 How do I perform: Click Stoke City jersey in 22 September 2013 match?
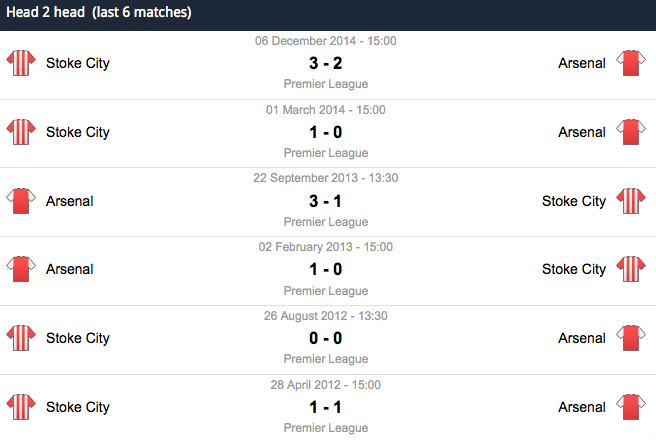[631, 201]
